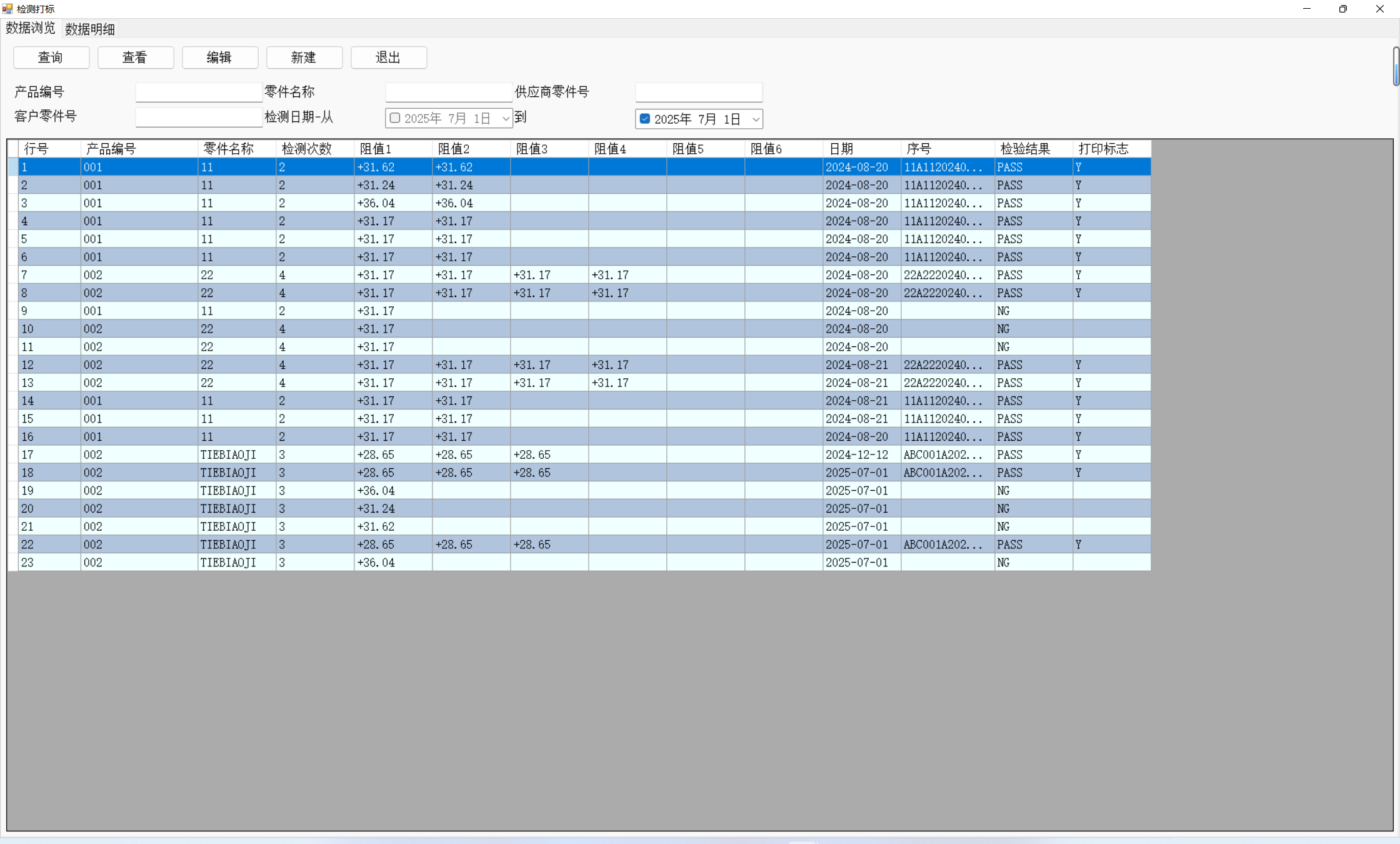Image resolution: width=1400 pixels, height=844 pixels.
Task: Open the 编辑 button
Action: point(220,58)
